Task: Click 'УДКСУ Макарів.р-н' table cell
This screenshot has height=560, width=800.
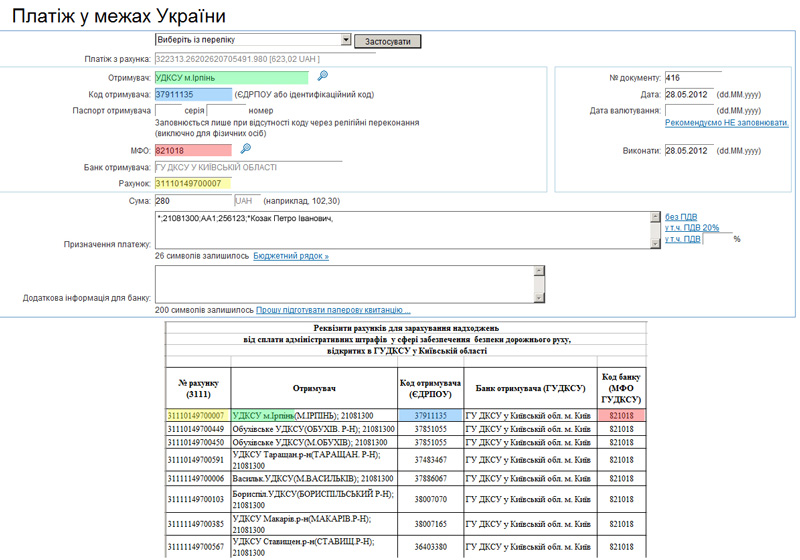Action: [x=314, y=524]
